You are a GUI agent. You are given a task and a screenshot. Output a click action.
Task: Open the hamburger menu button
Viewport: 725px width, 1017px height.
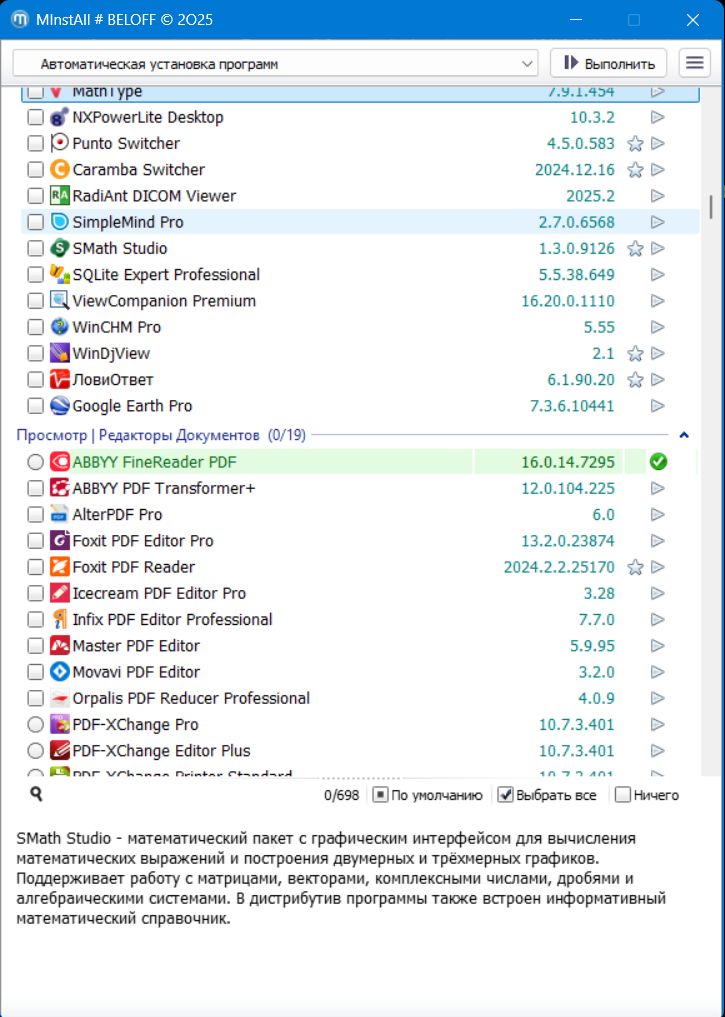(694, 63)
